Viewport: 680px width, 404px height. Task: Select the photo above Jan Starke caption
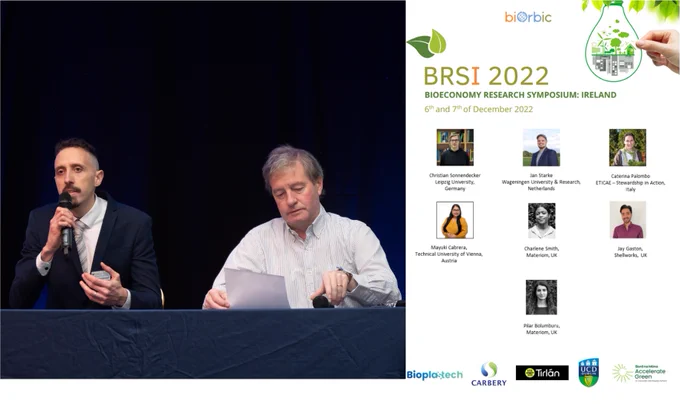[541, 147]
